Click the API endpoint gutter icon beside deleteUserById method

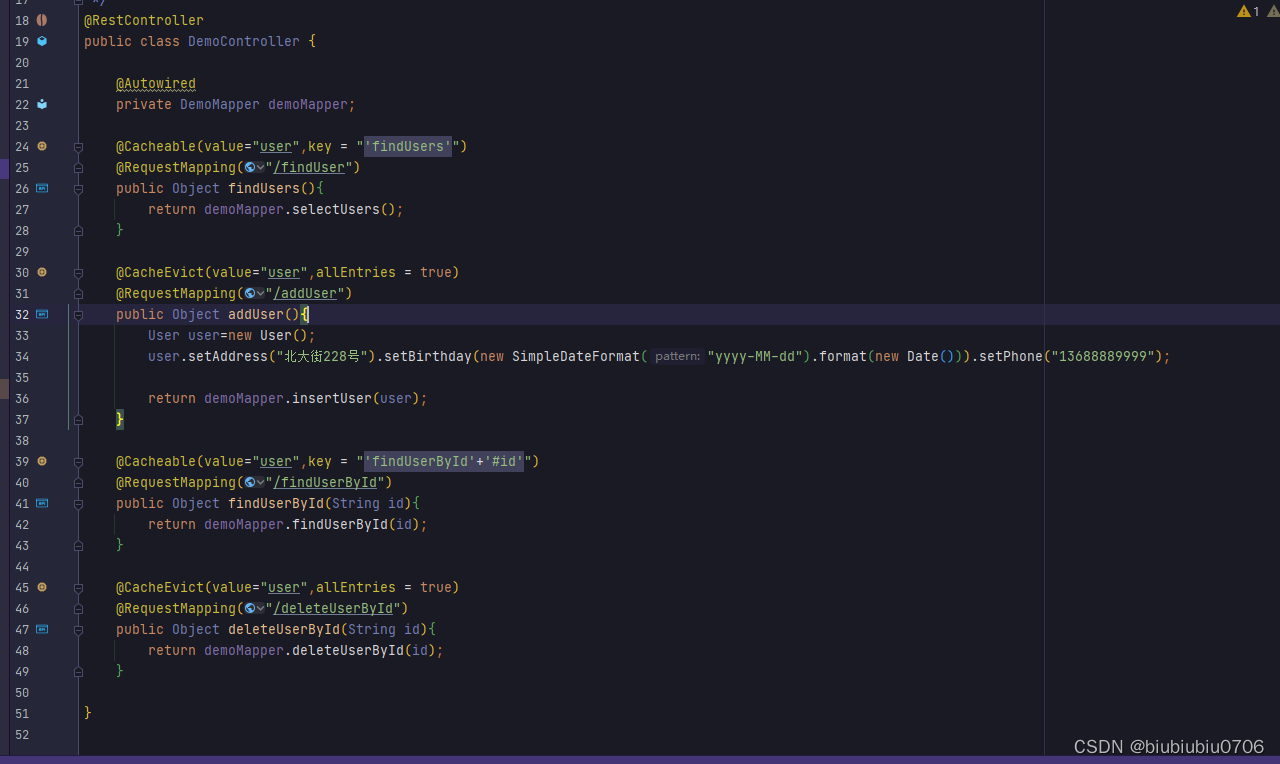[x=42, y=629]
